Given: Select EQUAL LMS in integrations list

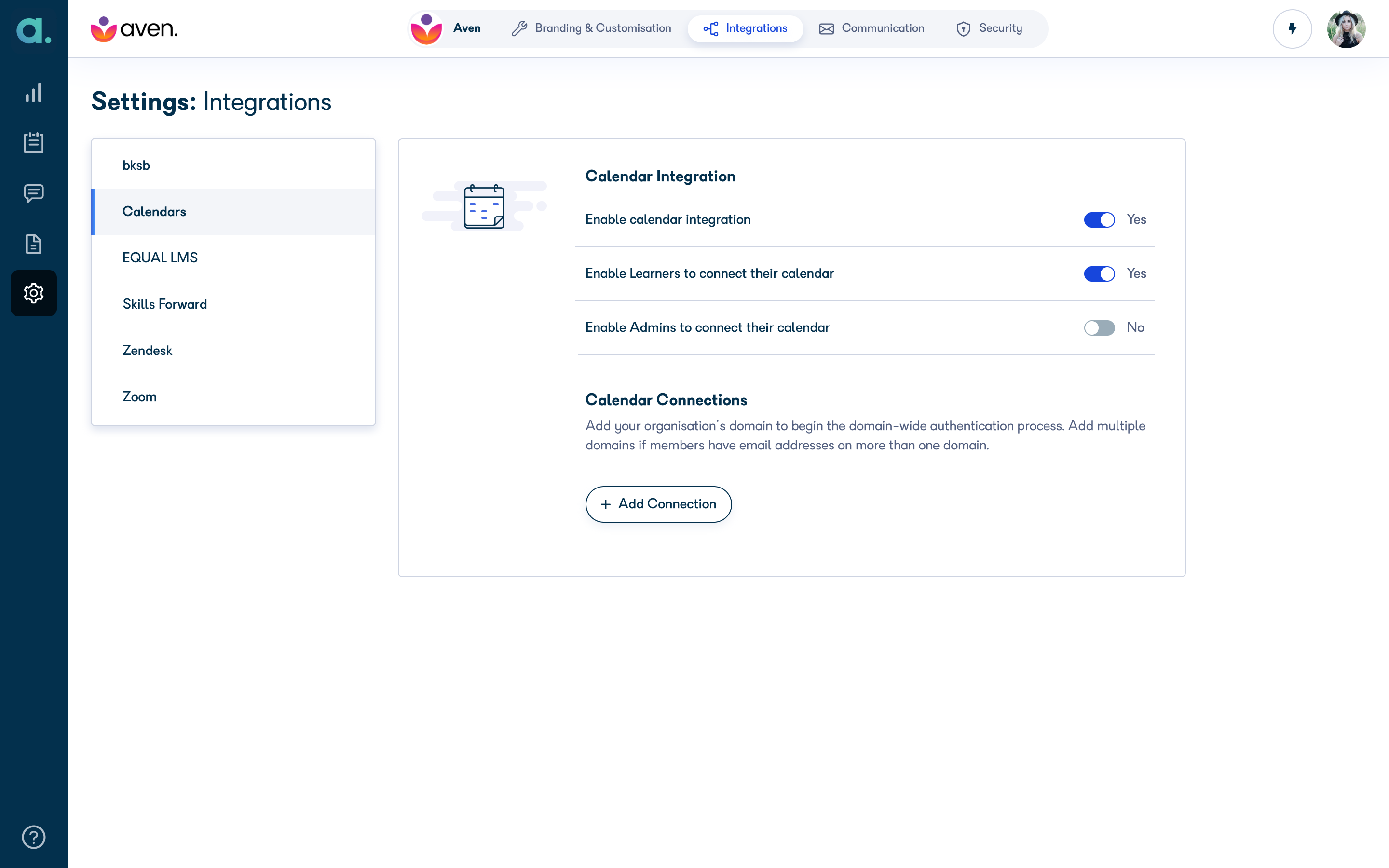Looking at the screenshot, I should tap(233, 258).
